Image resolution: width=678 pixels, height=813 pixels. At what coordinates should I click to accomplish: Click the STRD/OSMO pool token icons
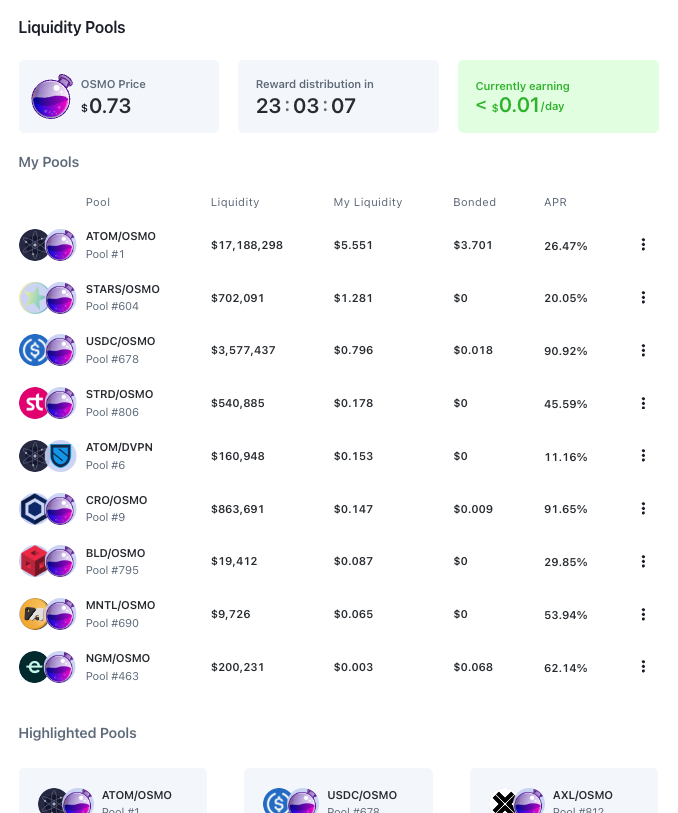48,403
